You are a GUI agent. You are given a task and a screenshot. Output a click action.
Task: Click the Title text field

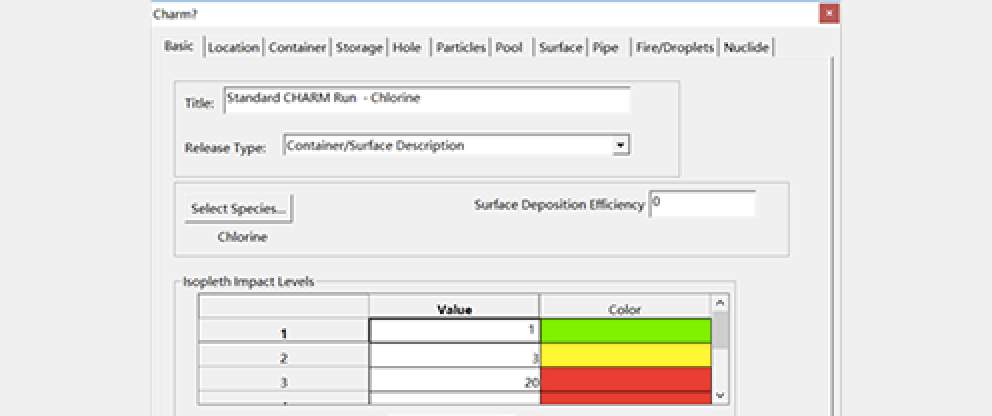426,100
